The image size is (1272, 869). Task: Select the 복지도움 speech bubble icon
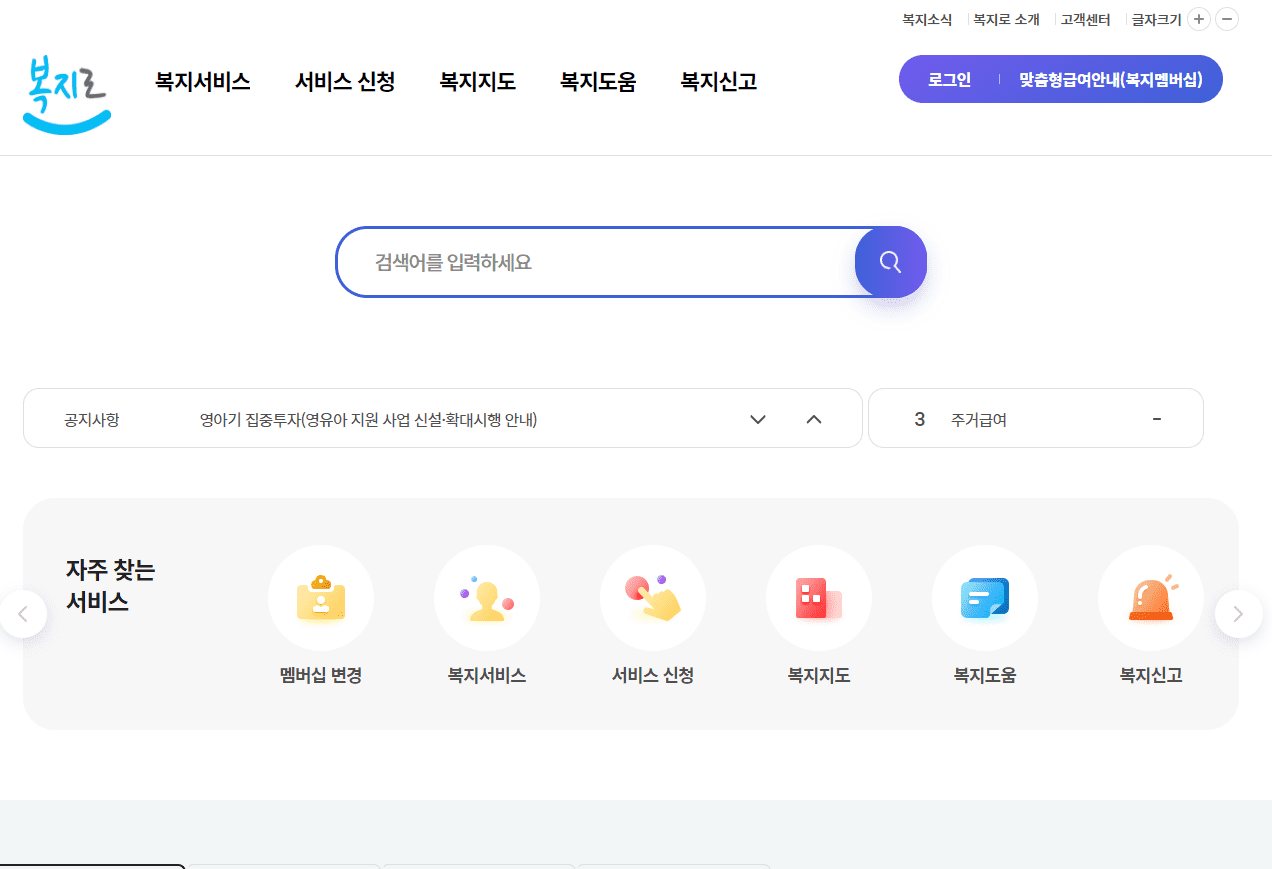click(984, 597)
